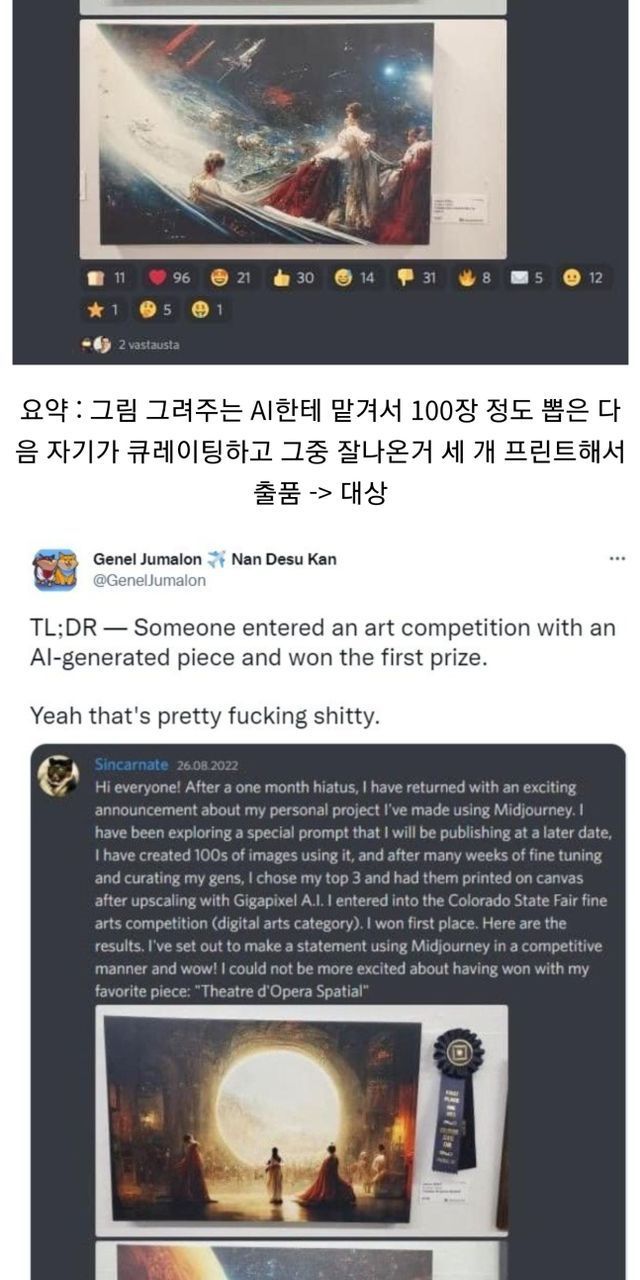Image resolution: width=640 pixels, height=1280 pixels.
Task: Click the bread reaction with 11
Action: coord(103,278)
